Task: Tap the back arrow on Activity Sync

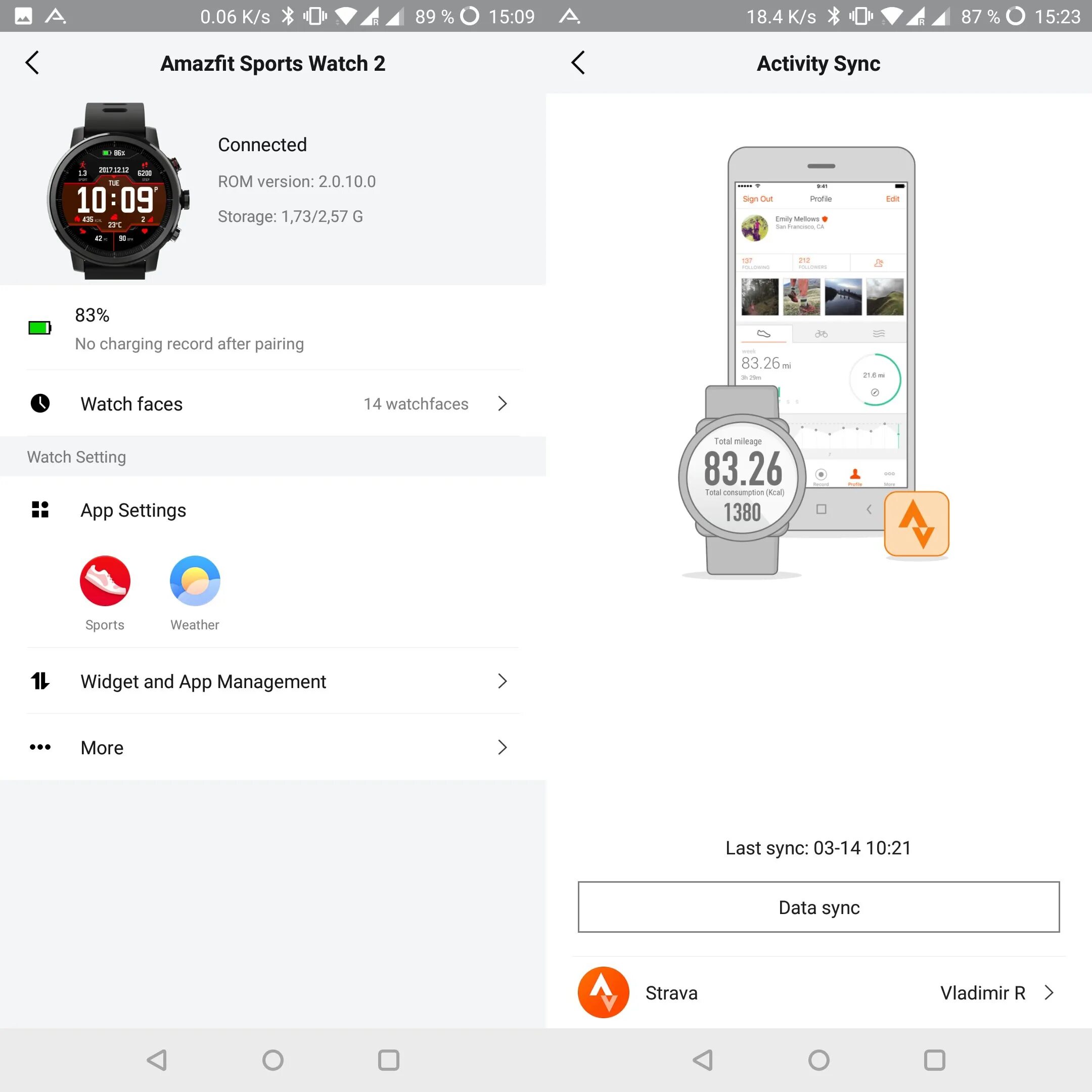Action: click(580, 63)
